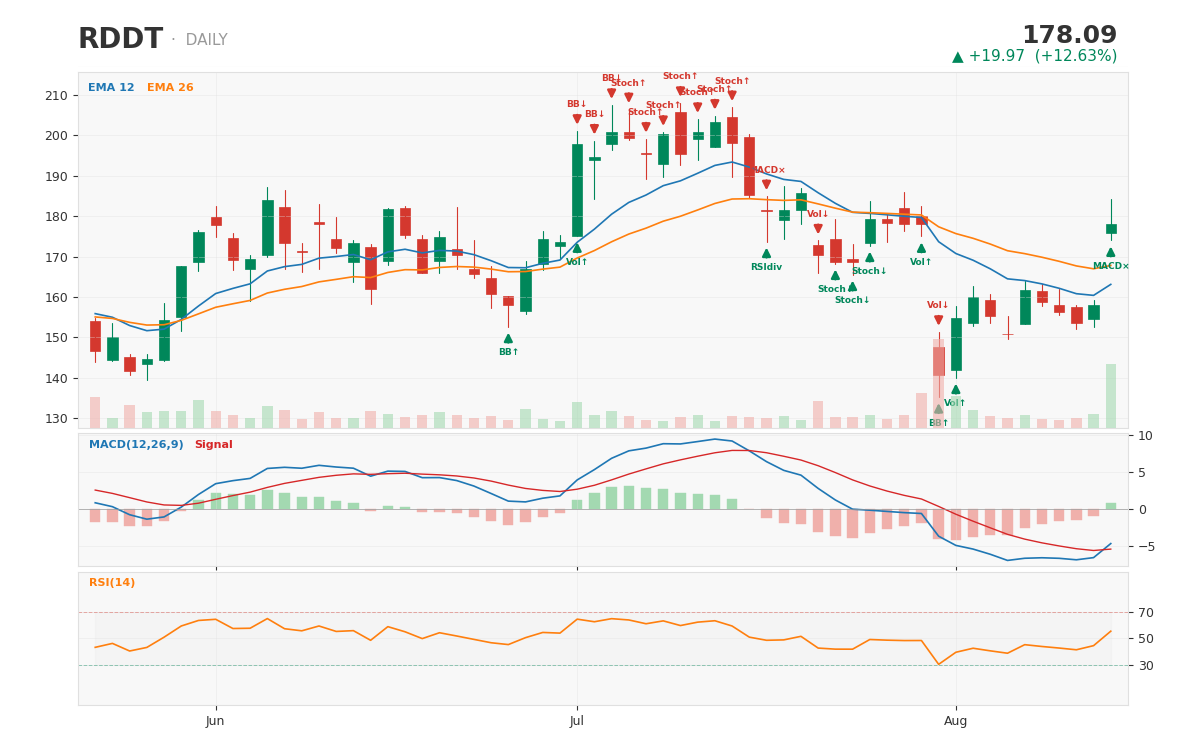Toggle the Signal line legend label
The height and width of the screenshot is (750, 1200).
[213, 445]
